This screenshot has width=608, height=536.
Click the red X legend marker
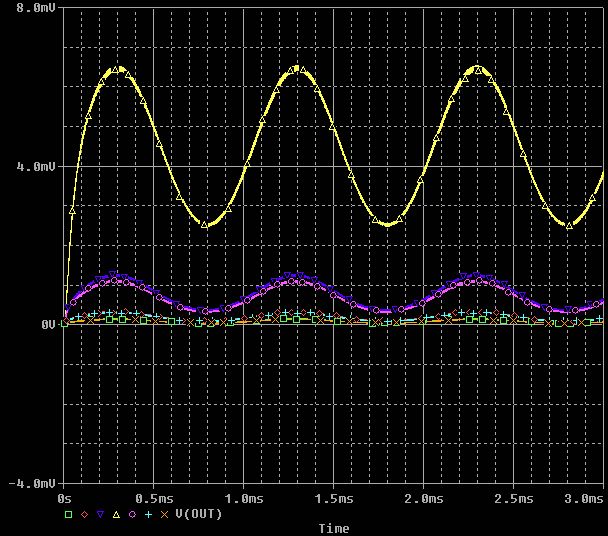click(x=164, y=514)
